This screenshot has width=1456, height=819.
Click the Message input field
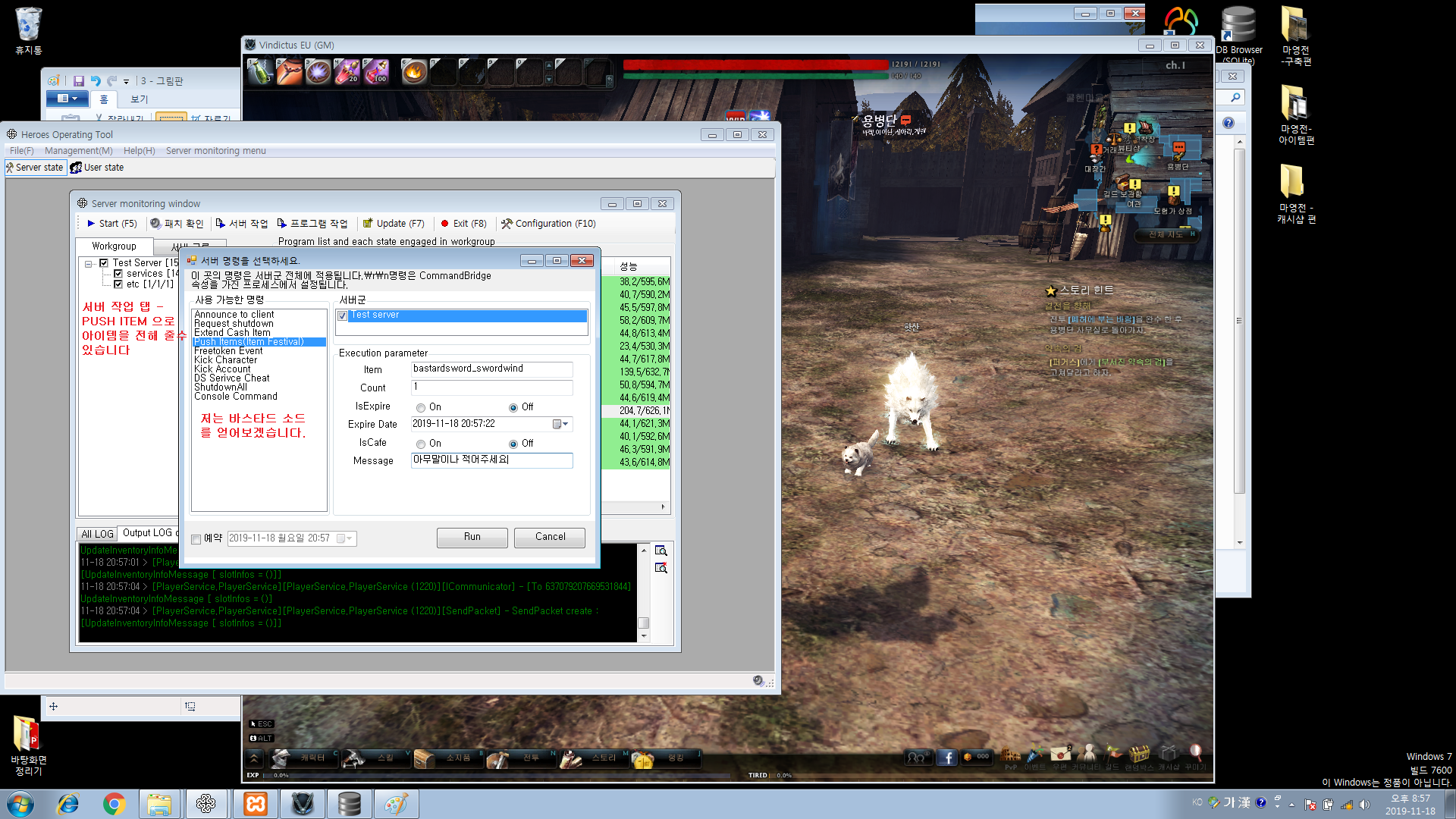(x=491, y=460)
